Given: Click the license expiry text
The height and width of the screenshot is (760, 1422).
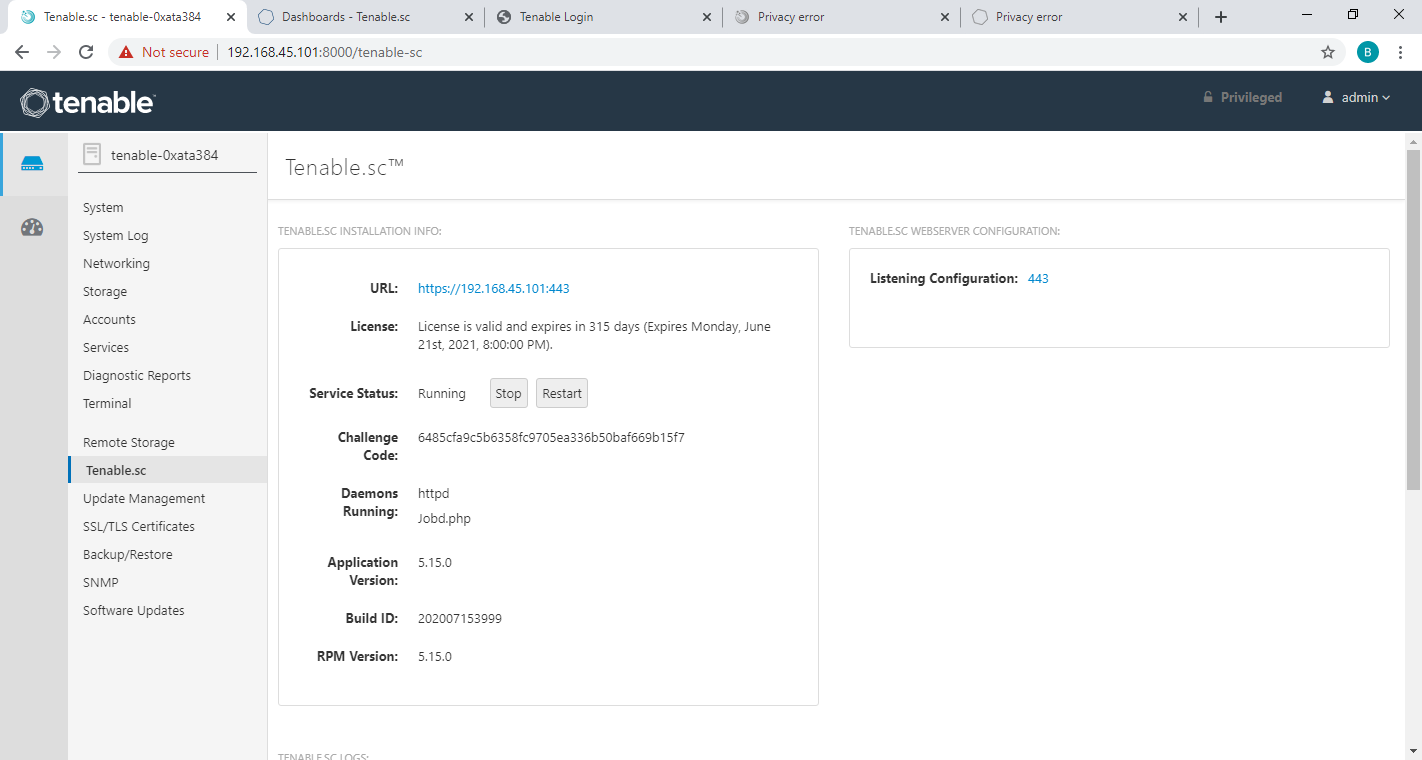Looking at the screenshot, I should (x=594, y=336).
